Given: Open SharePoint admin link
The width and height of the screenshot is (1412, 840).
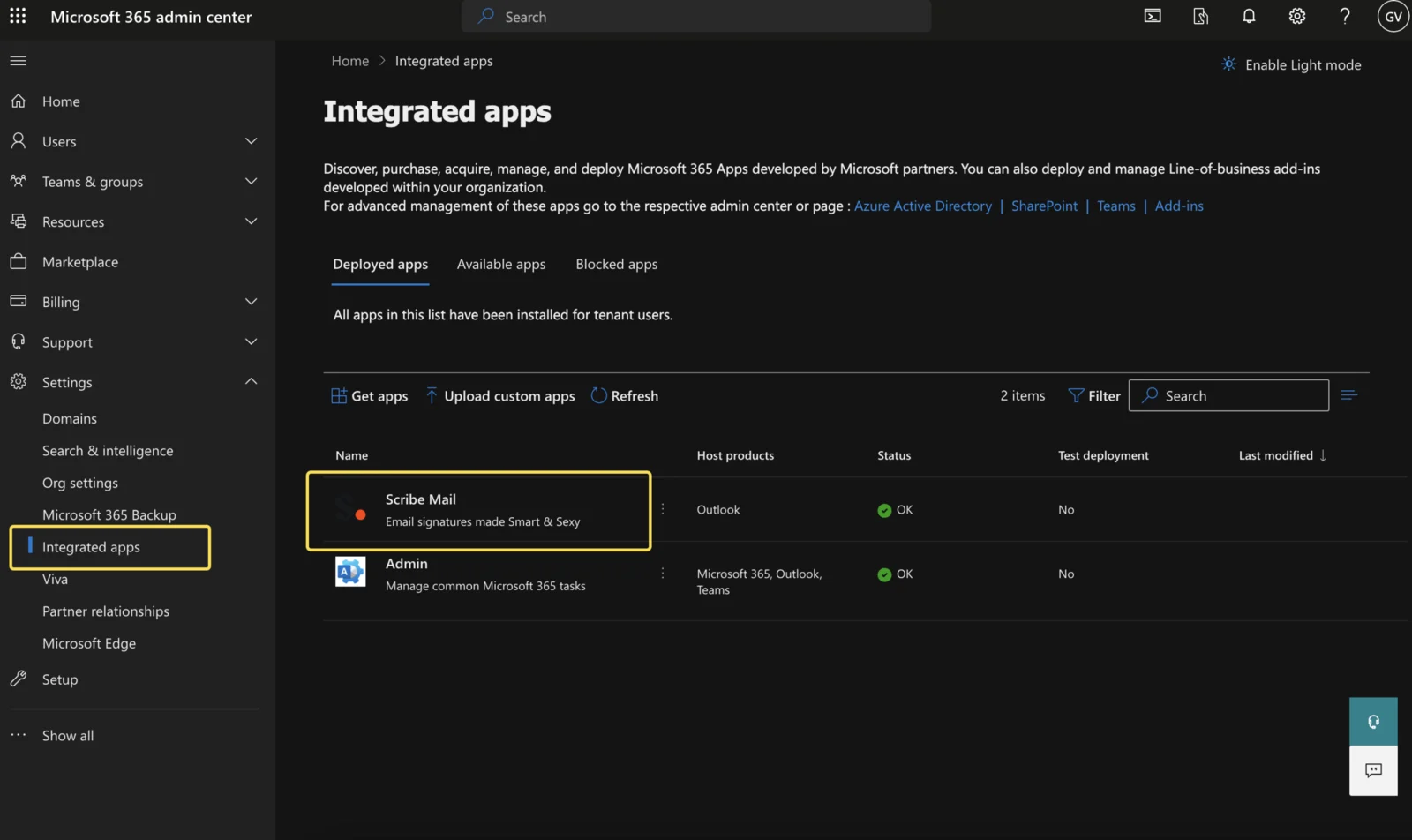Looking at the screenshot, I should [x=1044, y=206].
